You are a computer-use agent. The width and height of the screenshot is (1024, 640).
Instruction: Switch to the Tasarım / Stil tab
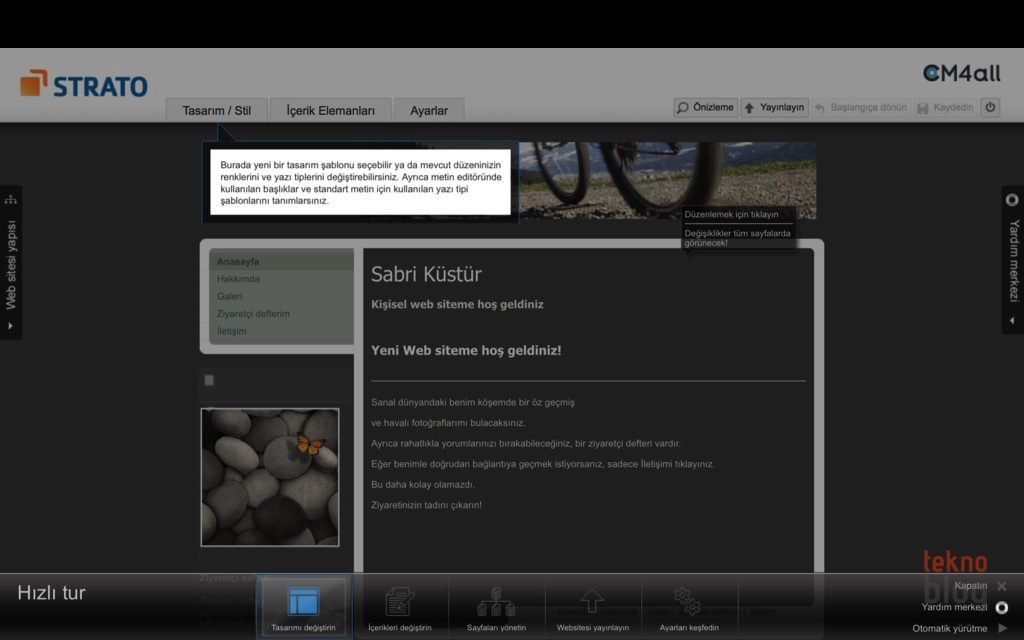pyautogui.click(x=216, y=111)
